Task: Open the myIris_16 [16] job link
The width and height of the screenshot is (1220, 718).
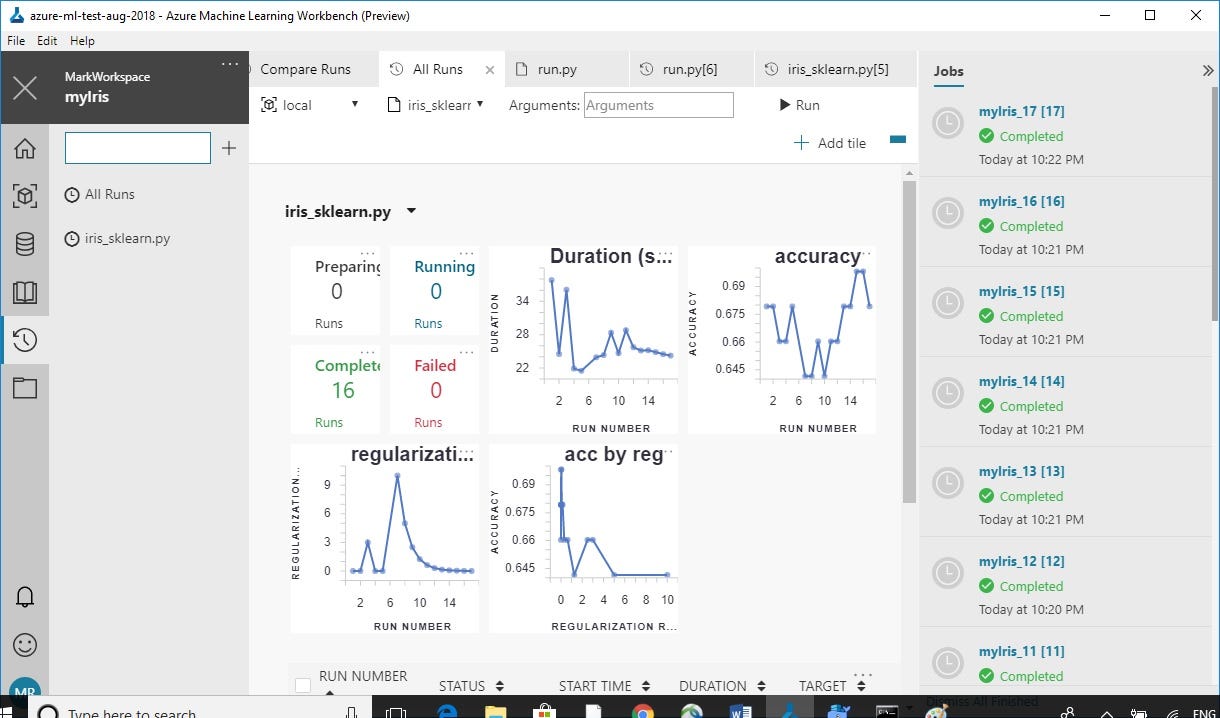Action: click(x=1021, y=201)
